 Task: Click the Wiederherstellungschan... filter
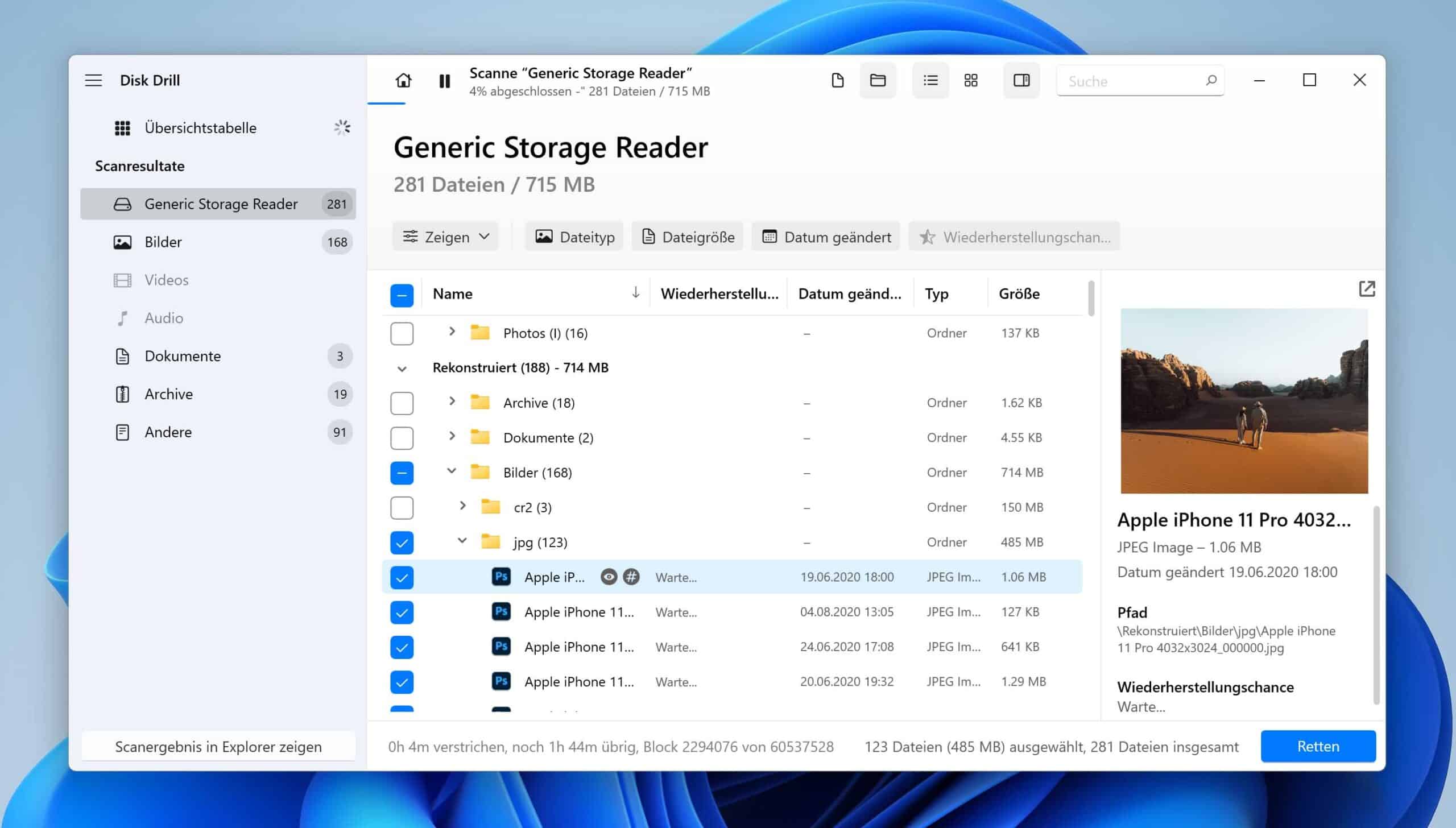click(1014, 237)
